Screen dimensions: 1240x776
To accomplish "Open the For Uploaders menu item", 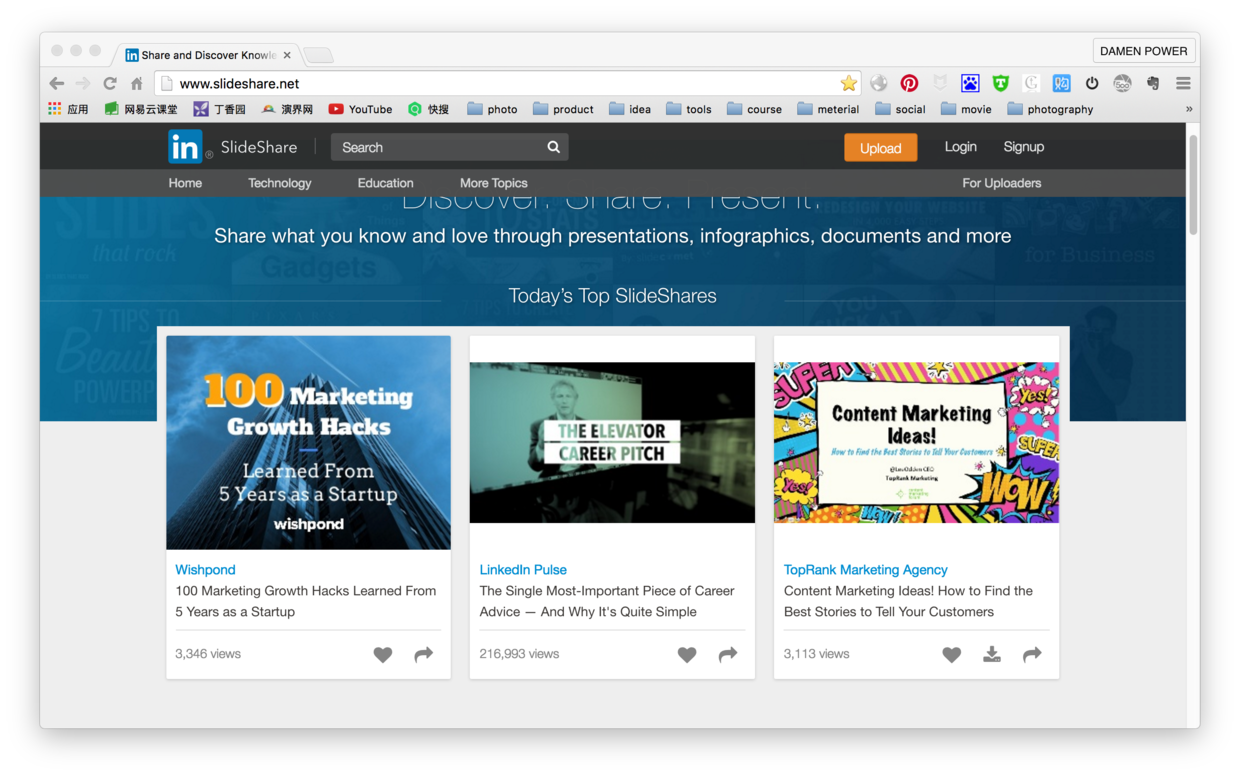I will point(1002,183).
